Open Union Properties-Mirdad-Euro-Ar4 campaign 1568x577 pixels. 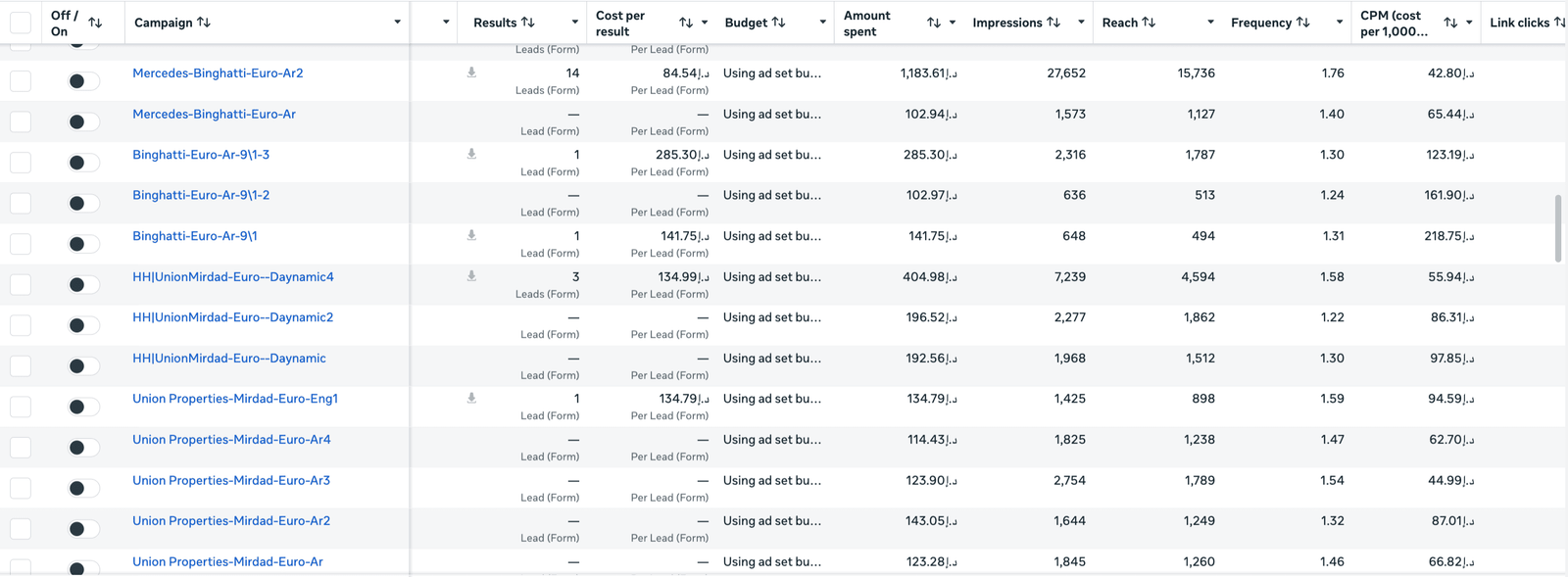pos(231,439)
